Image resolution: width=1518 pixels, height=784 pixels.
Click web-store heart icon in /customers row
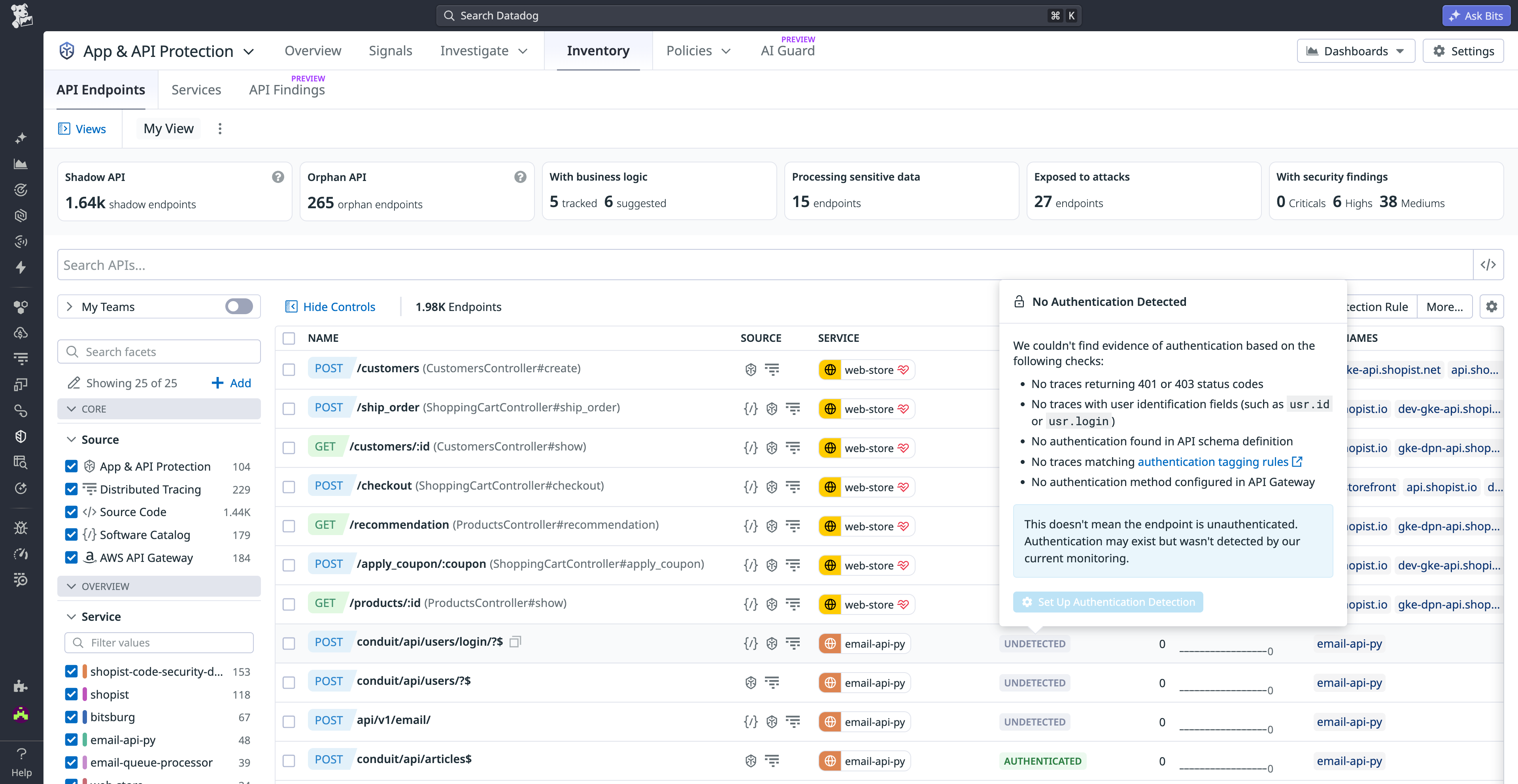pyautogui.click(x=903, y=370)
